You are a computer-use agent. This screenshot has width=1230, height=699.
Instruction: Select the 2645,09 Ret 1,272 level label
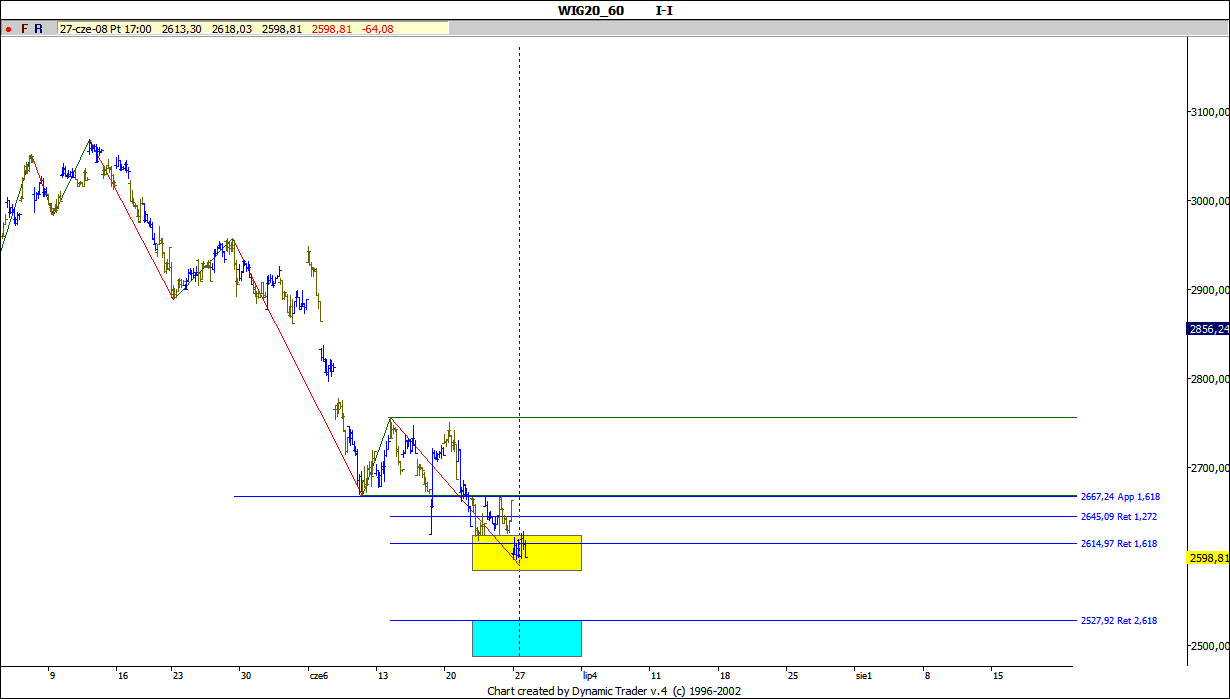click(1119, 517)
